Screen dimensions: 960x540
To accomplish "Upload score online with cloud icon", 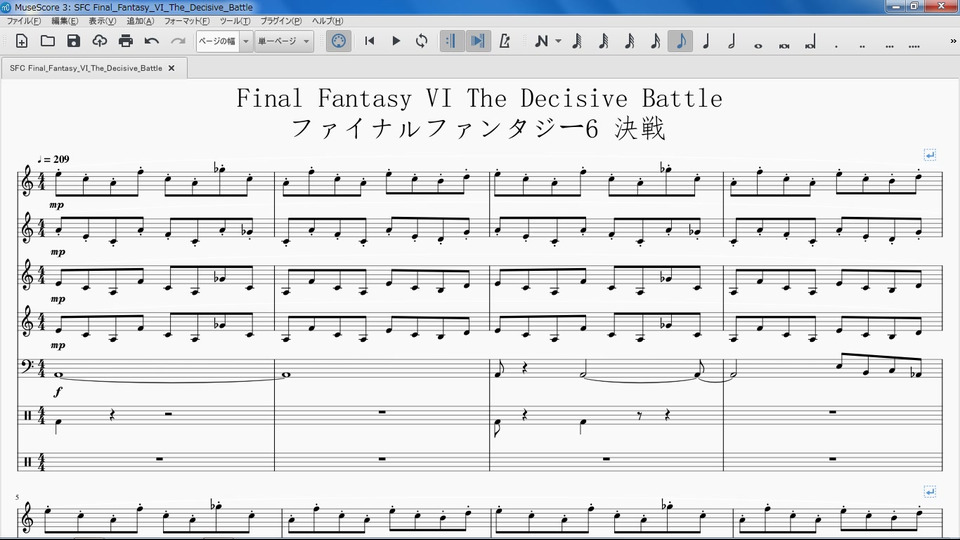I will (x=99, y=41).
